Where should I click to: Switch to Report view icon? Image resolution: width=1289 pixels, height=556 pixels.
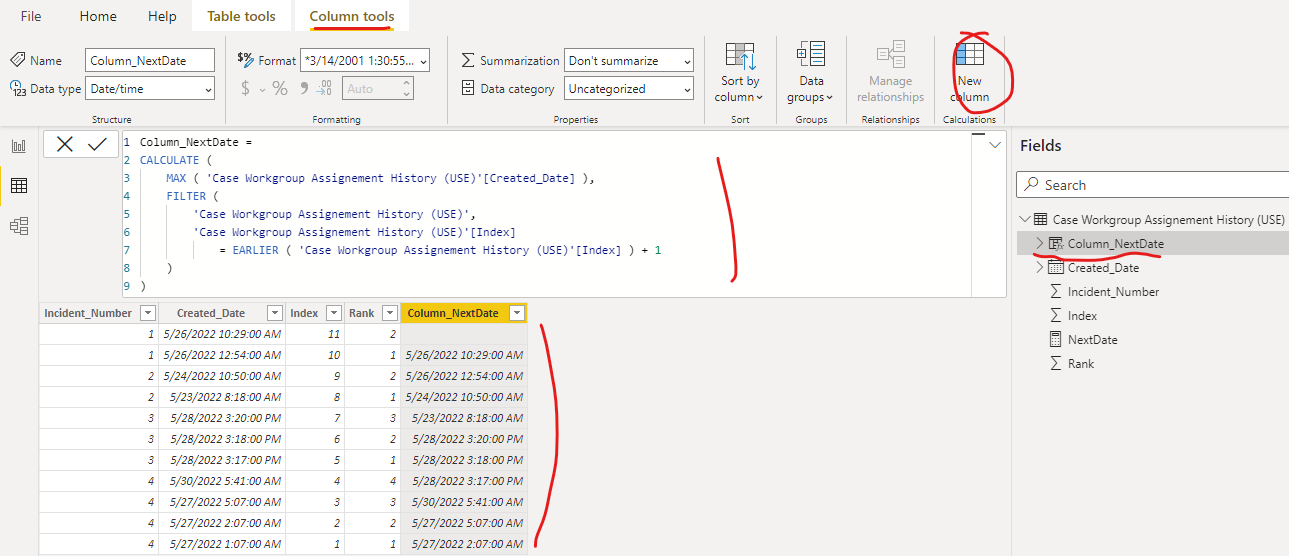(x=19, y=146)
